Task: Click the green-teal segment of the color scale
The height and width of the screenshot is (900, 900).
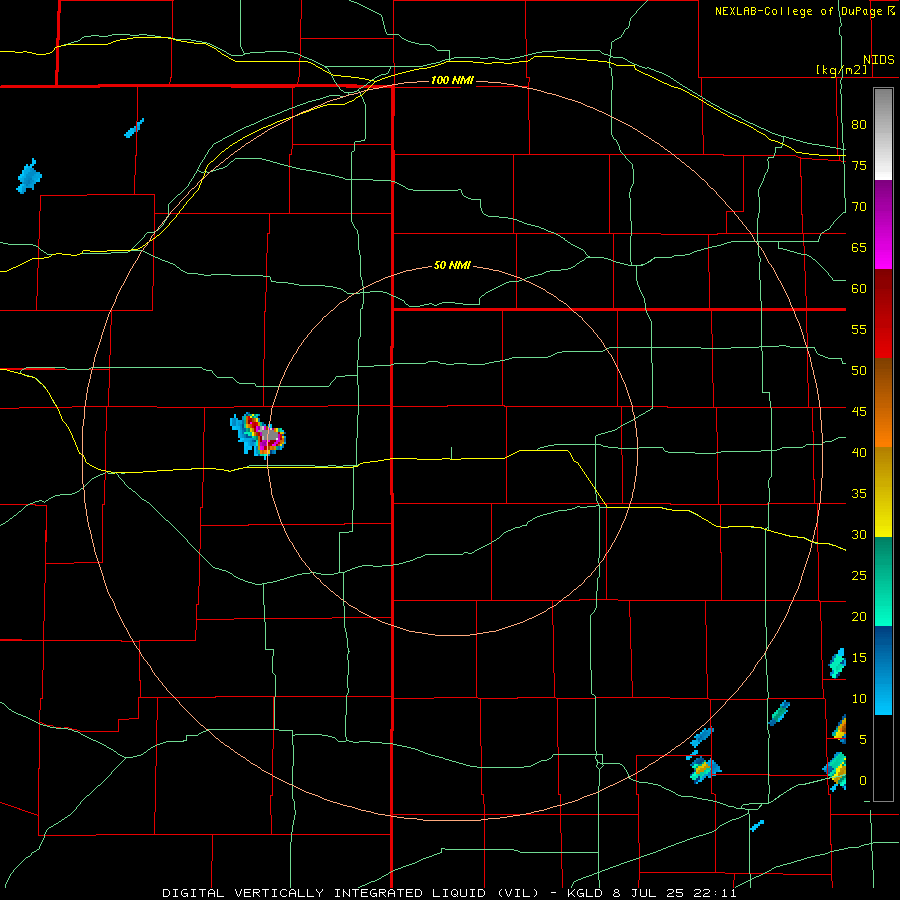Action: click(x=883, y=581)
